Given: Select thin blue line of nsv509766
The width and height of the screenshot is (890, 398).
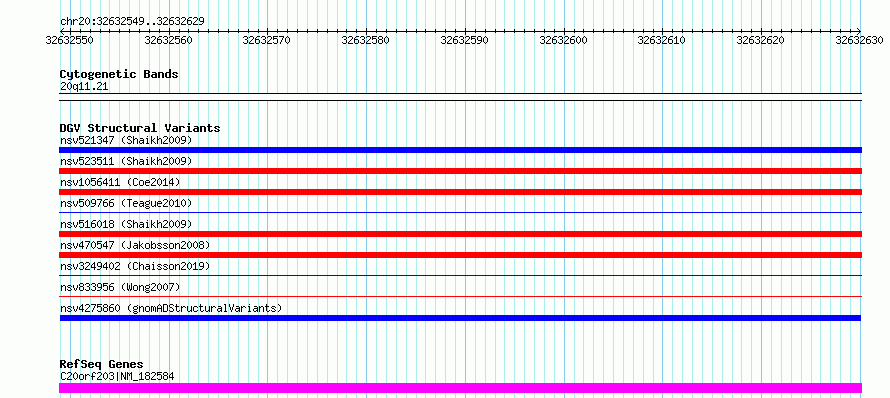Looking at the screenshot, I should click(460, 212).
